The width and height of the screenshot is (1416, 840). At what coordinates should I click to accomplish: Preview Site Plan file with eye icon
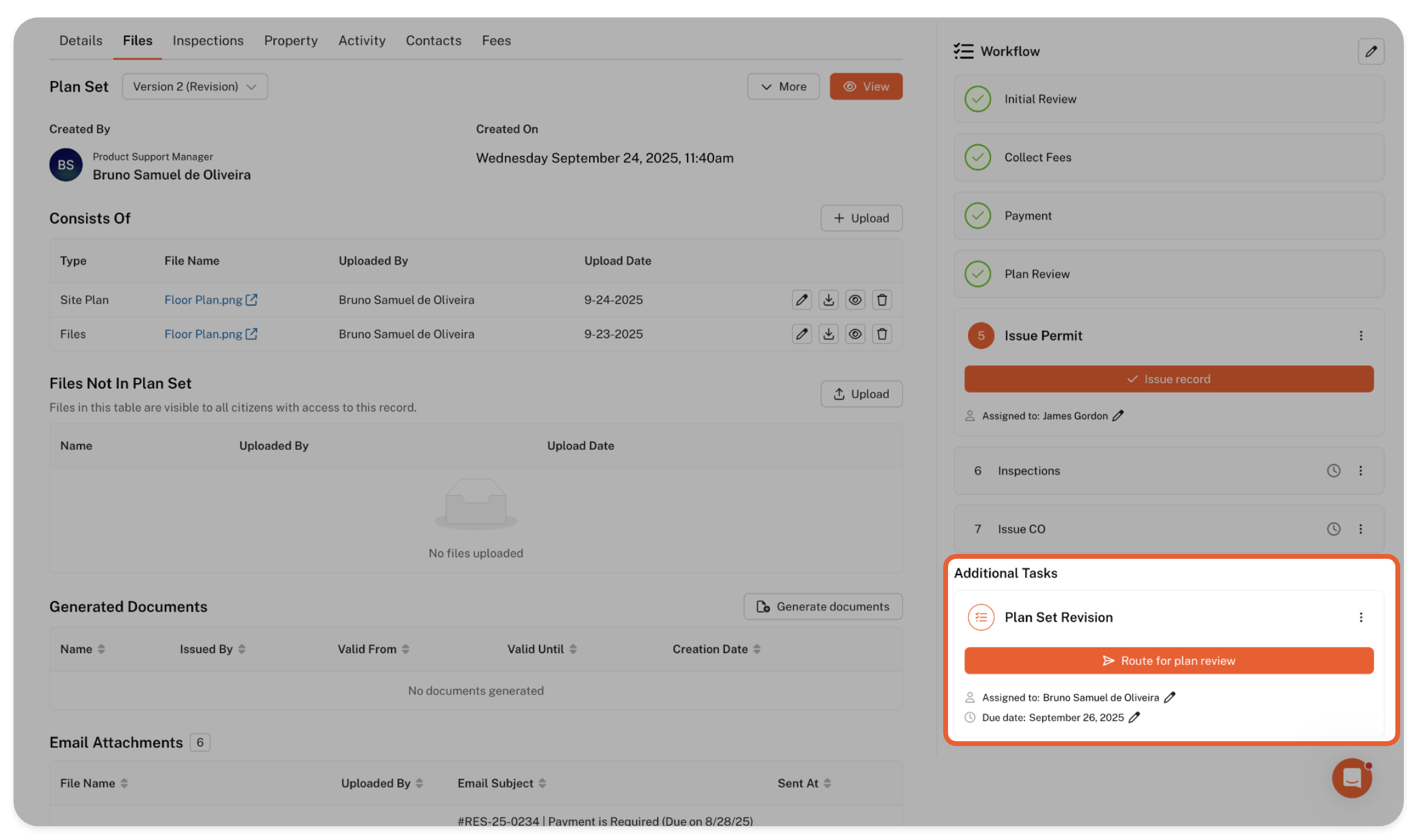(855, 300)
